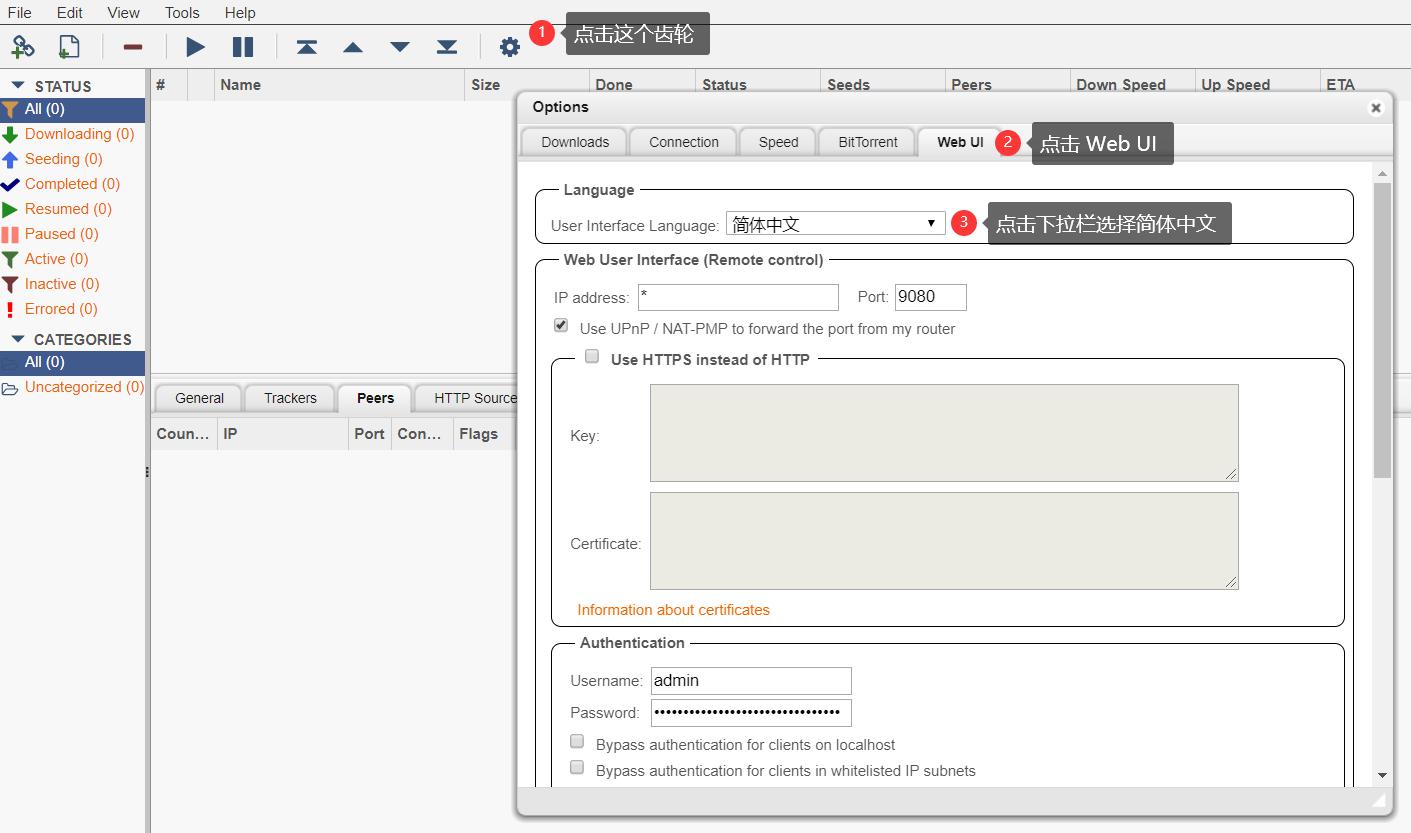
Task: Click the Delete torrent minus icon
Action: coord(132,47)
